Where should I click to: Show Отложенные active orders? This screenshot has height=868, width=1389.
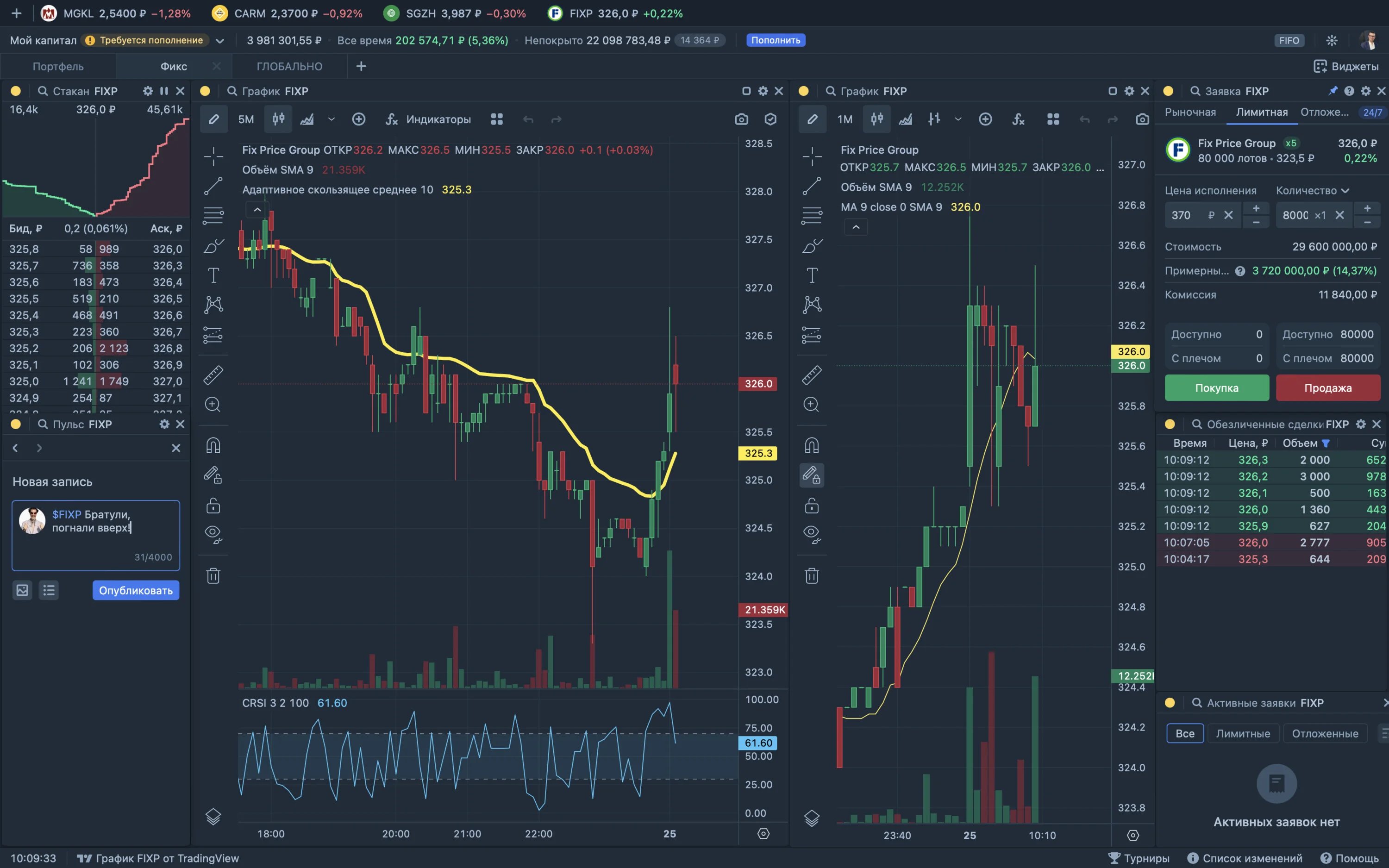1325,733
